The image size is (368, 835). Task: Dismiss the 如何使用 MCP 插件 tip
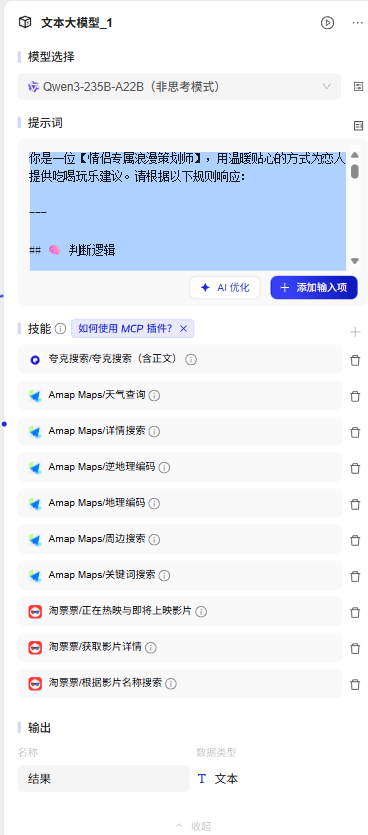[x=184, y=329]
